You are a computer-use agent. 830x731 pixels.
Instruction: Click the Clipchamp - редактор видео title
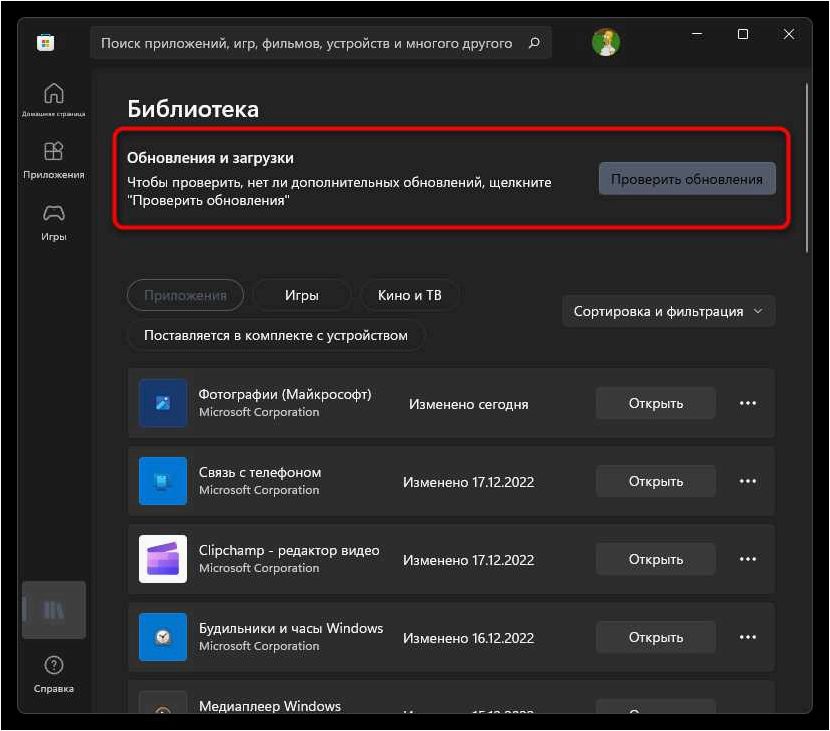pos(289,550)
